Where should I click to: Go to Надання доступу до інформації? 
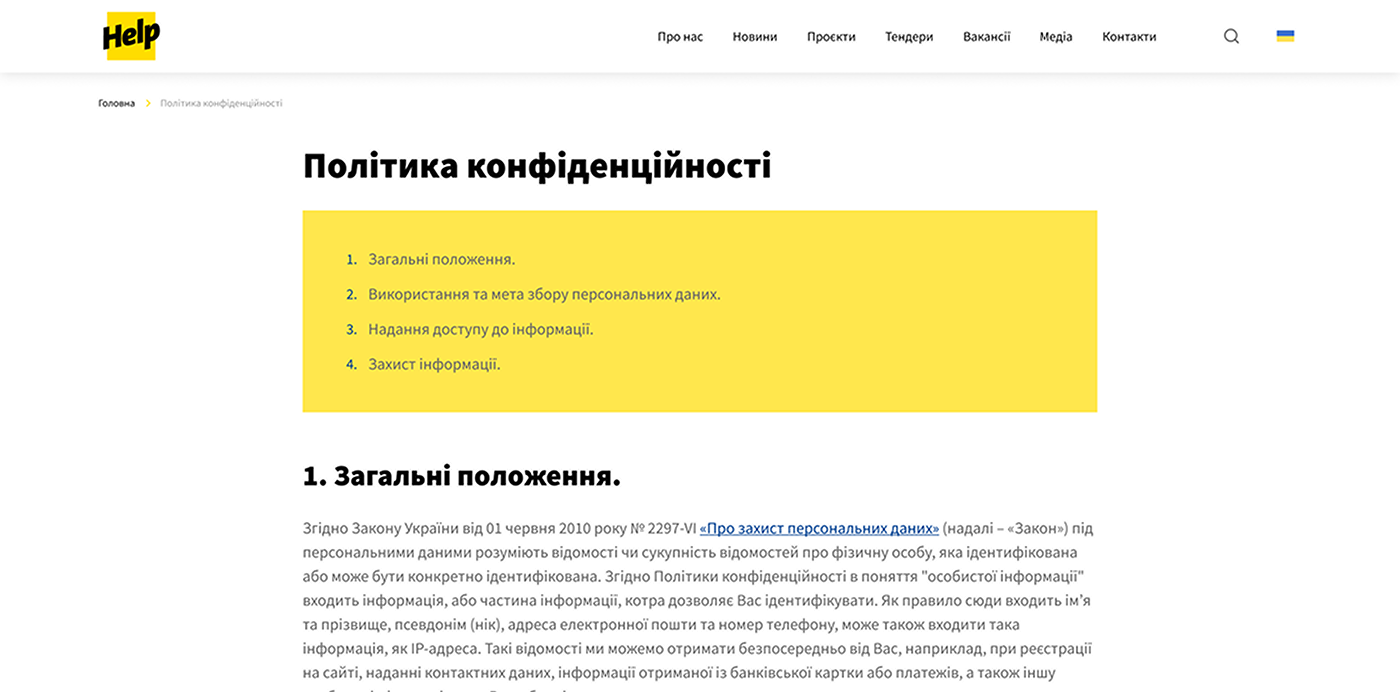[480, 329]
